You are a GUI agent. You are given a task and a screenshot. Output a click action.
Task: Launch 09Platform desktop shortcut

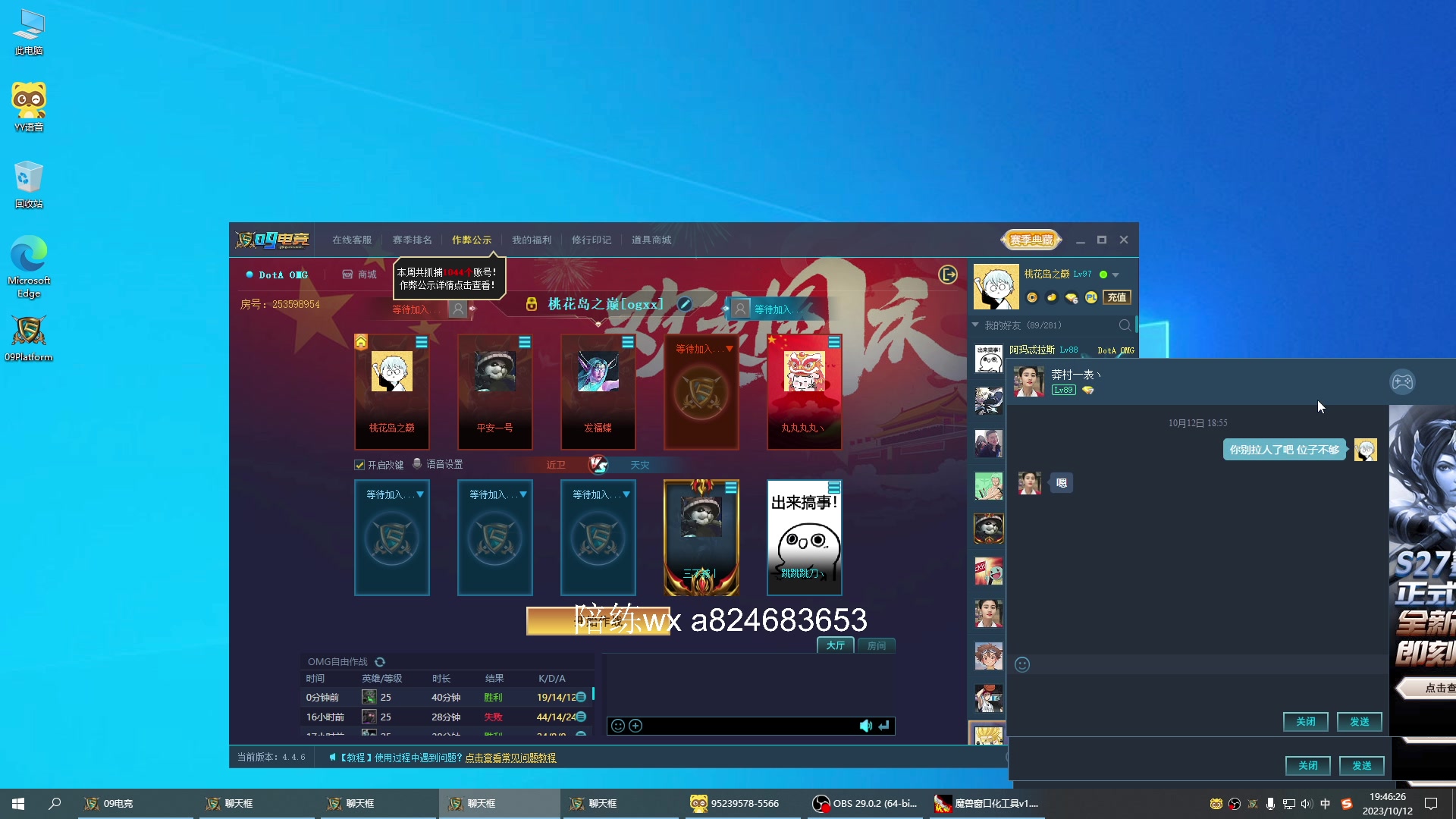[29, 338]
